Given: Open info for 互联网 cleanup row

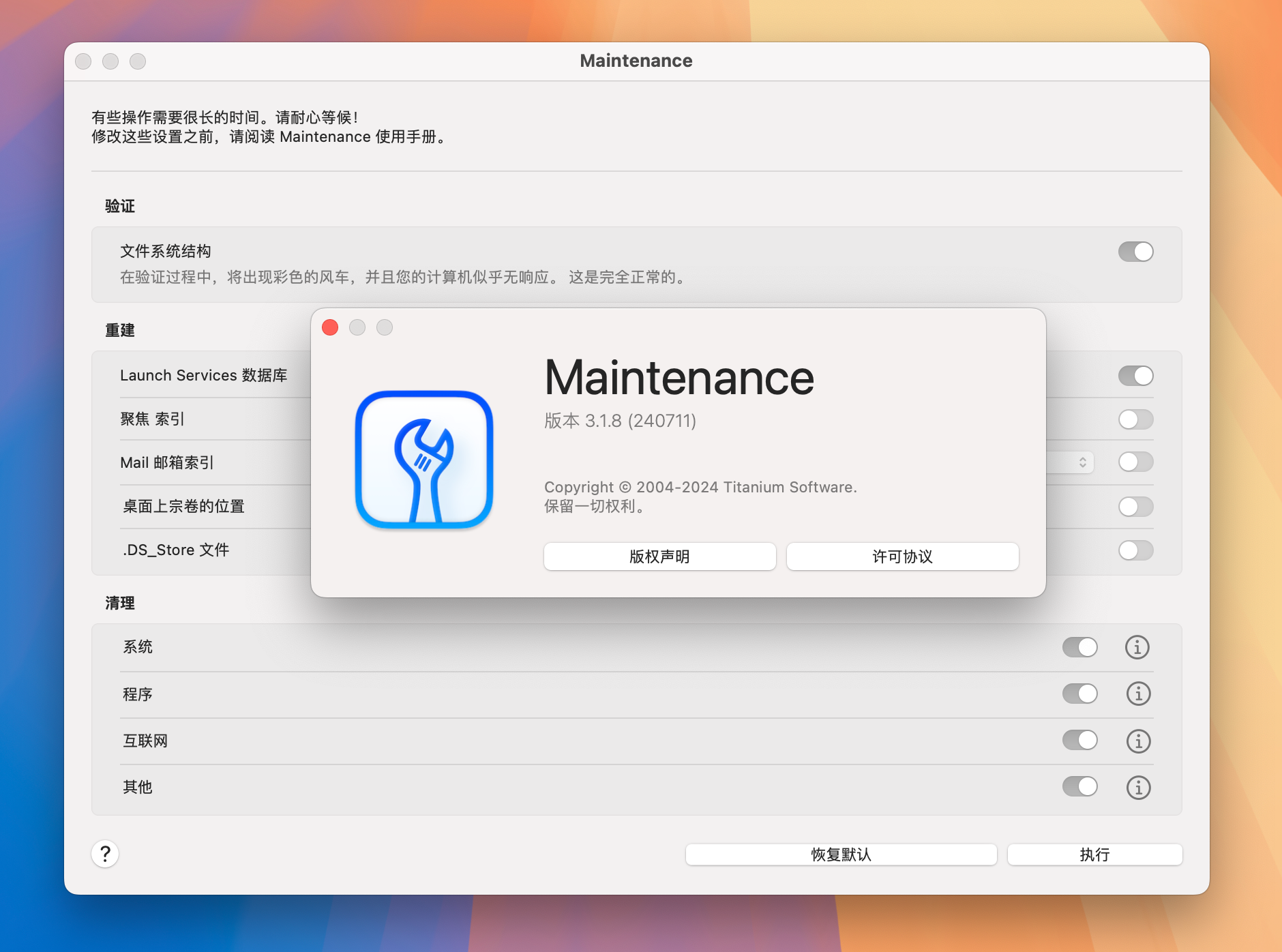Looking at the screenshot, I should [x=1138, y=741].
